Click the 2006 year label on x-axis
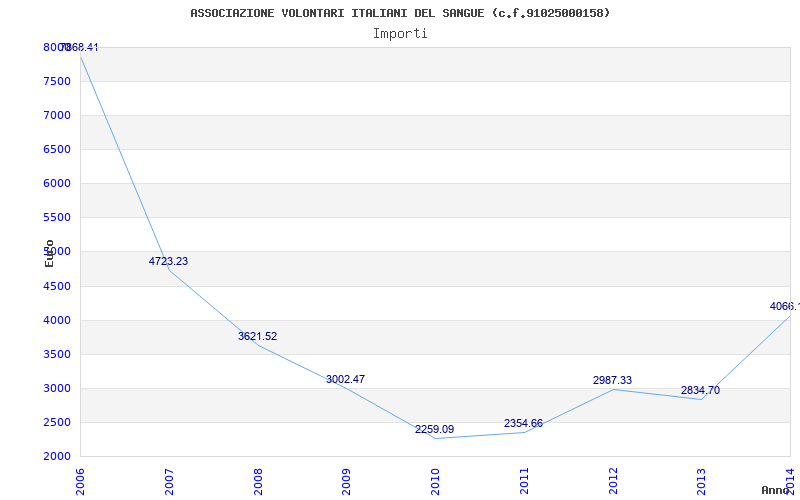This screenshot has height=500, width=800. [x=80, y=481]
